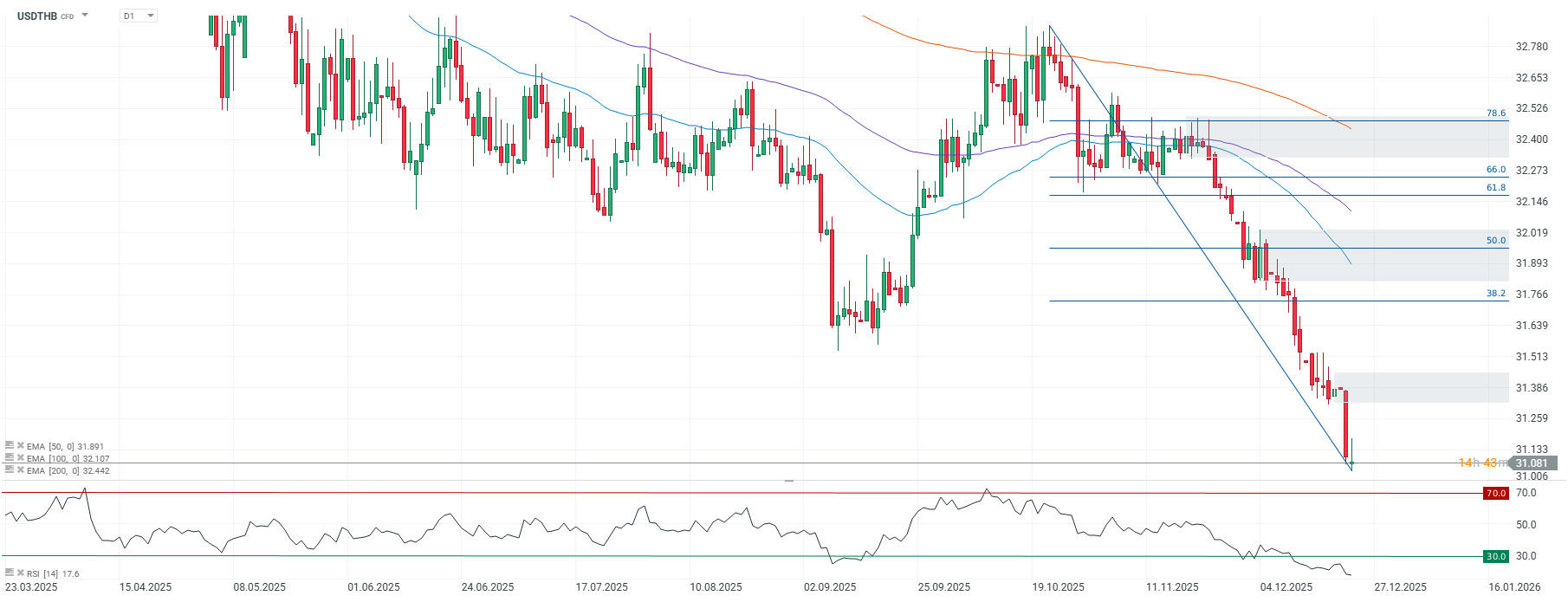Open settings icon for EMA 200 indicator
This screenshot has width=1568, height=602.
point(10,470)
